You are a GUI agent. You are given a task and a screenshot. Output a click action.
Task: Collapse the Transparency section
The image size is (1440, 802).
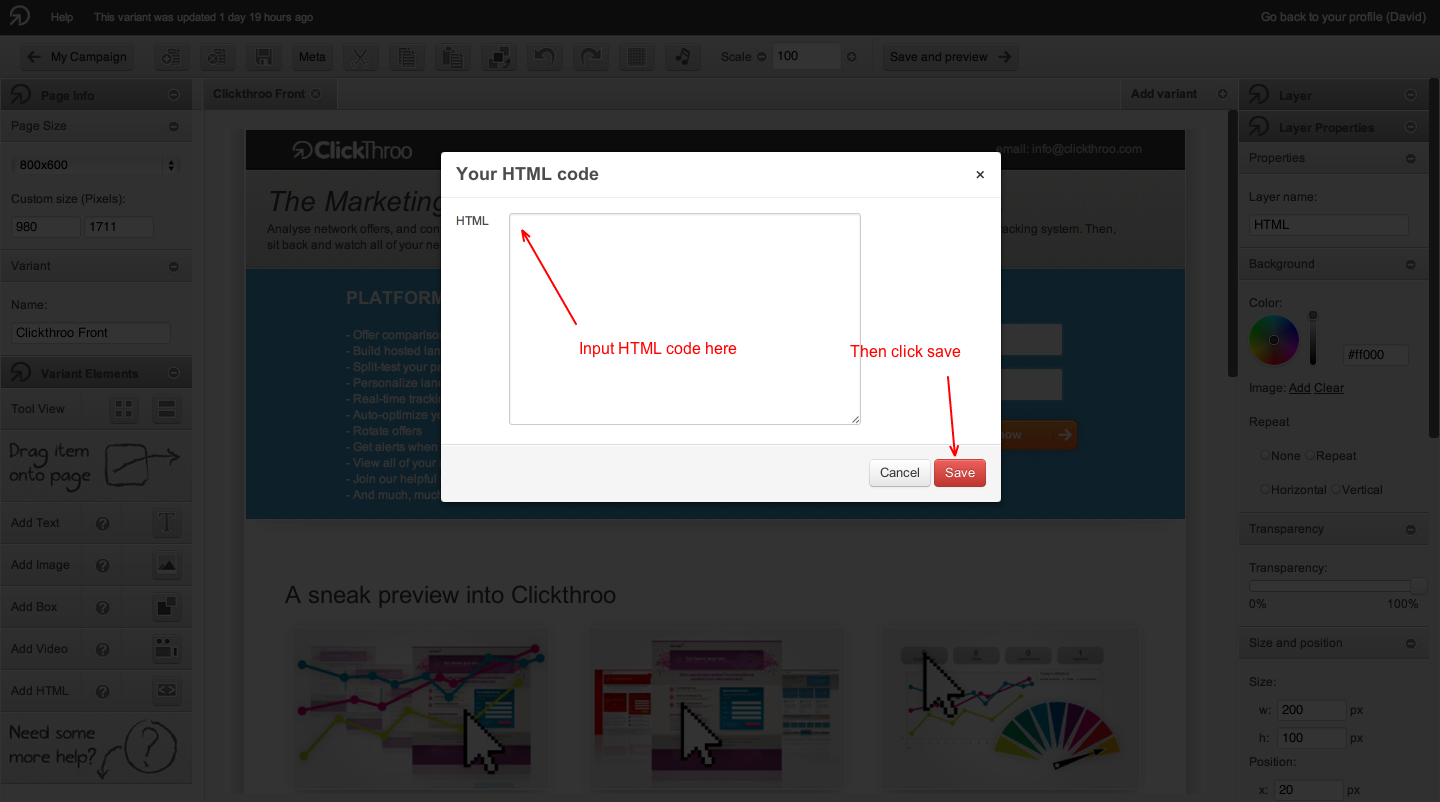[x=1411, y=528]
